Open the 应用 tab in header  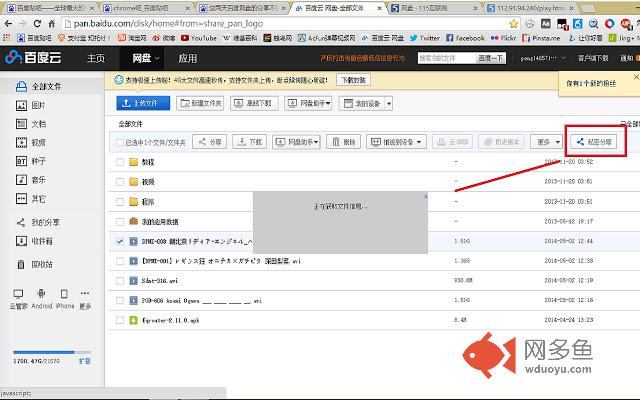tap(187, 58)
